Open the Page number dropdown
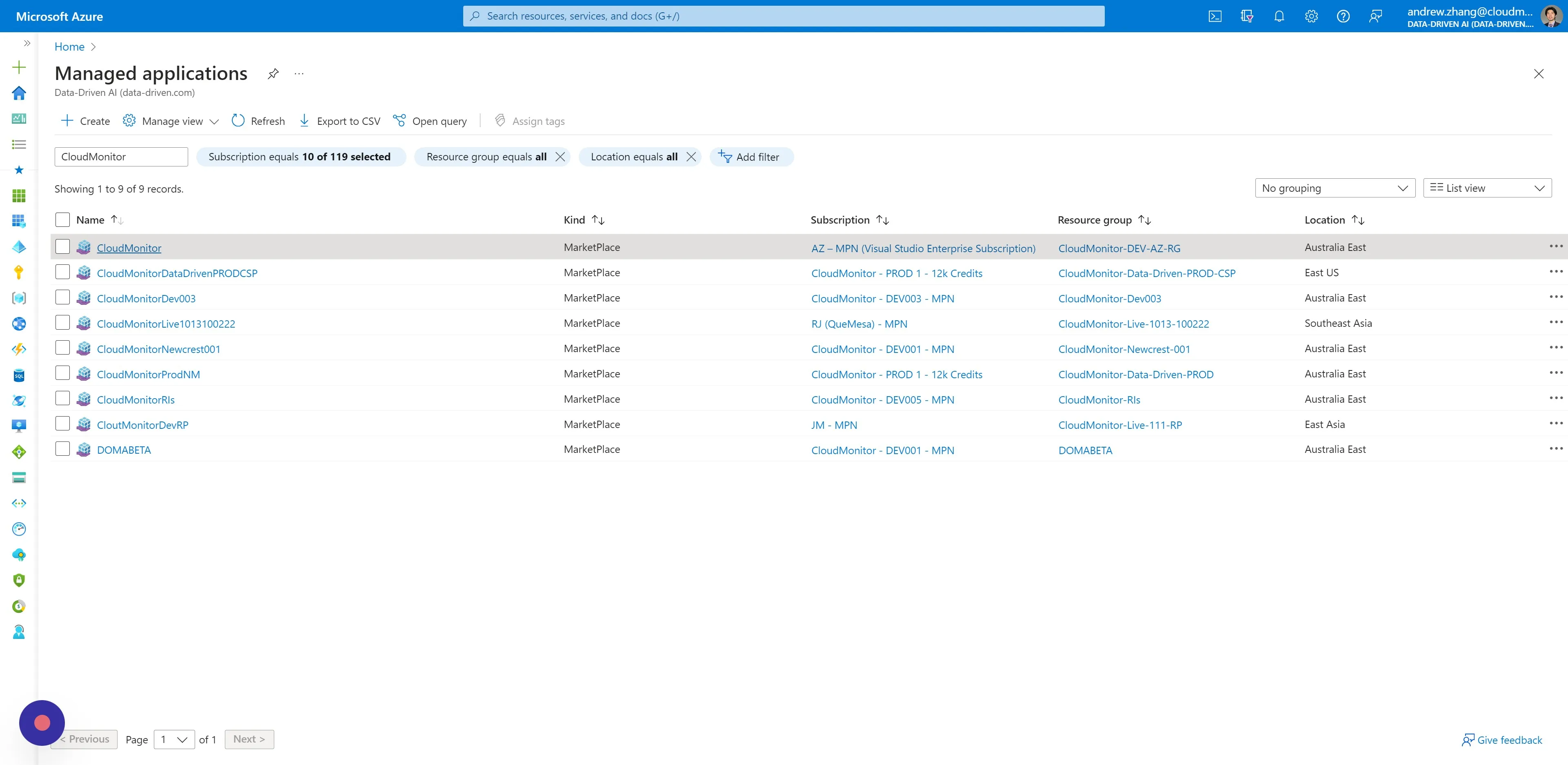Viewport: 1568px width, 765px height. click(x=174, y=739)
